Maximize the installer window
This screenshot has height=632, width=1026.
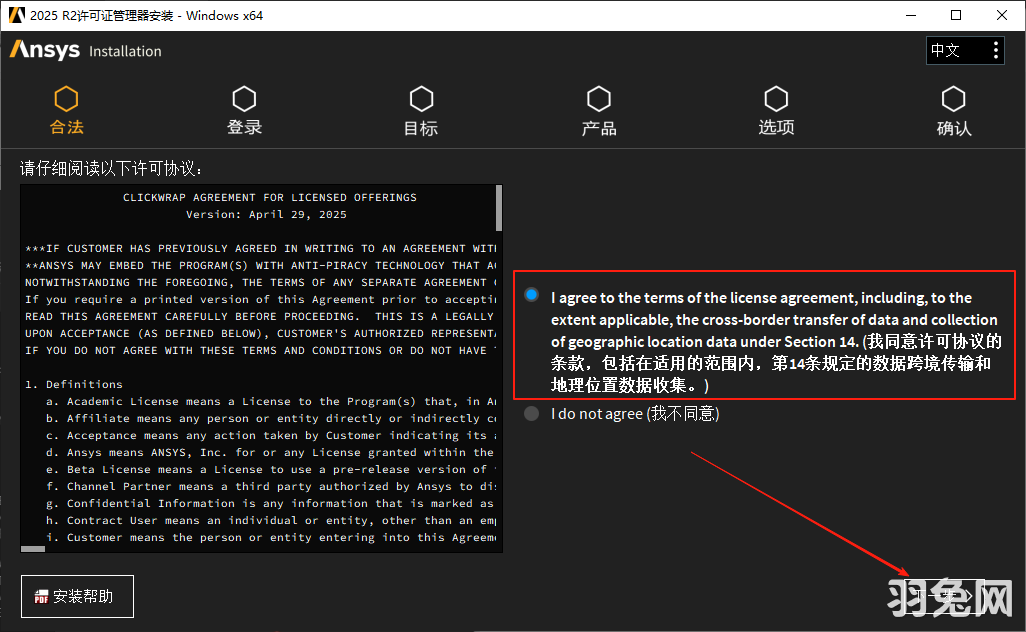pyautogui.click(x=956, y=15)
